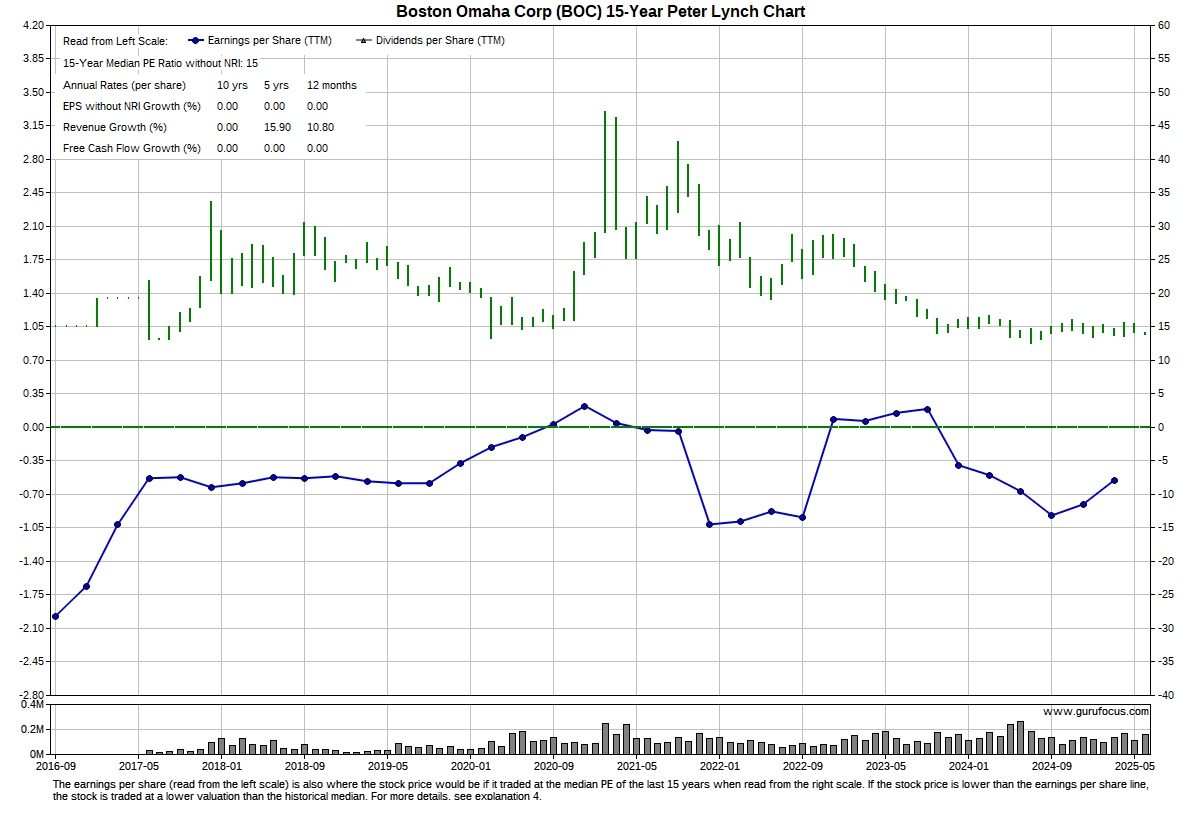This screenshot has height=820, width=1200.
Task: Click the 0.2M volume axis label
Action: tap(31, 729)
